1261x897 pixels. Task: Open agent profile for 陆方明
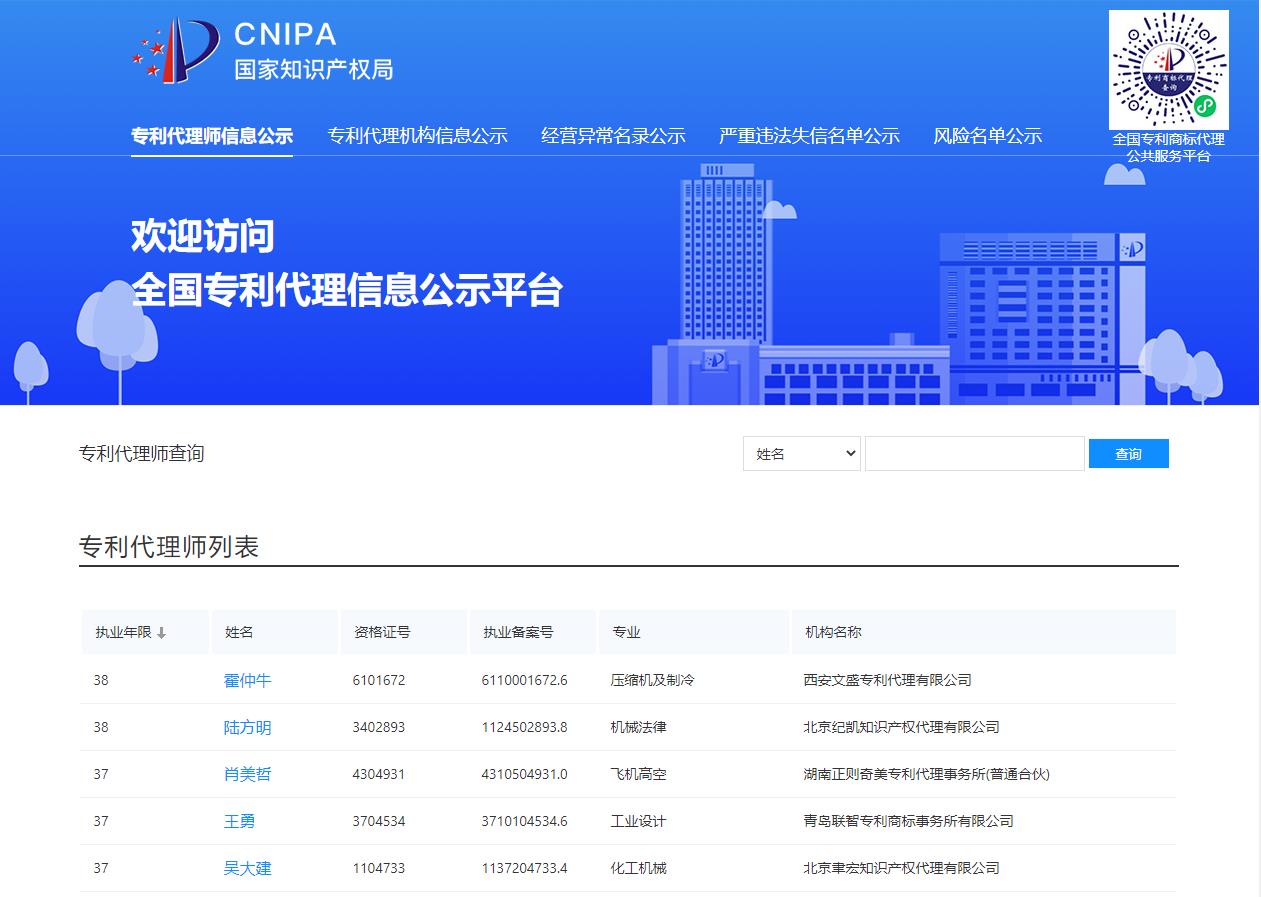247,728
